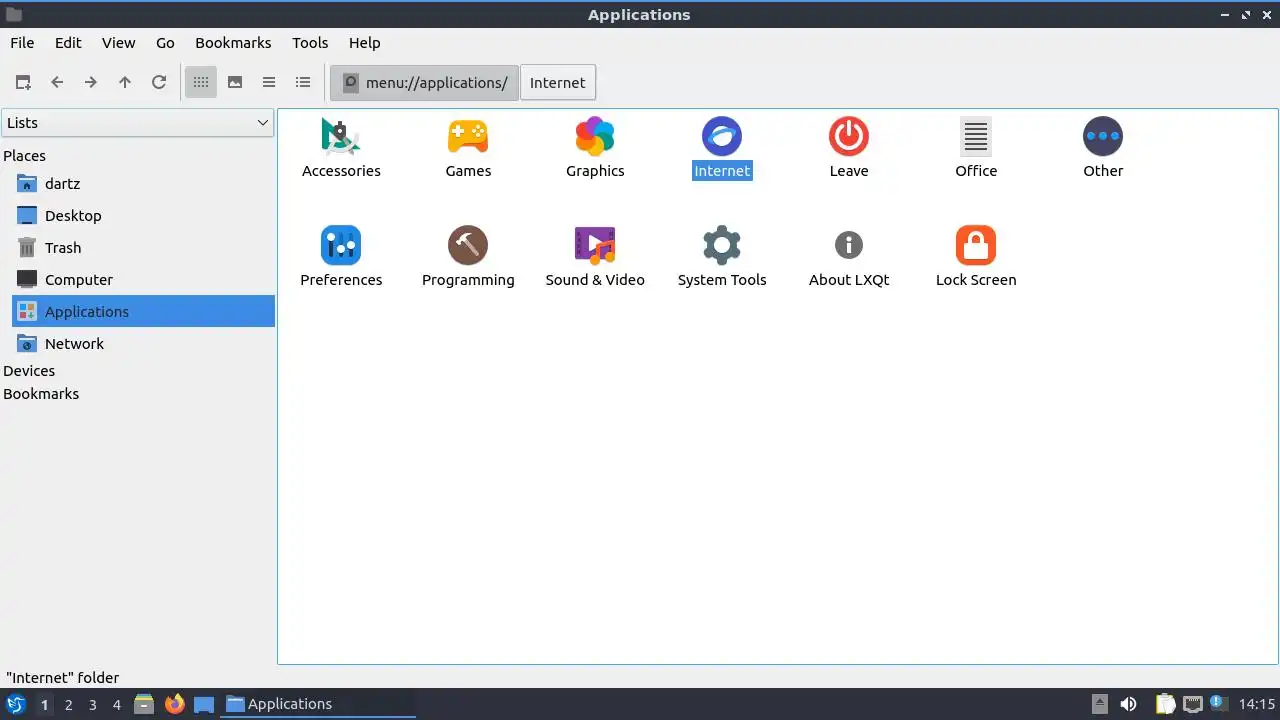Select Desktop in Places

[x=143, y=216]
